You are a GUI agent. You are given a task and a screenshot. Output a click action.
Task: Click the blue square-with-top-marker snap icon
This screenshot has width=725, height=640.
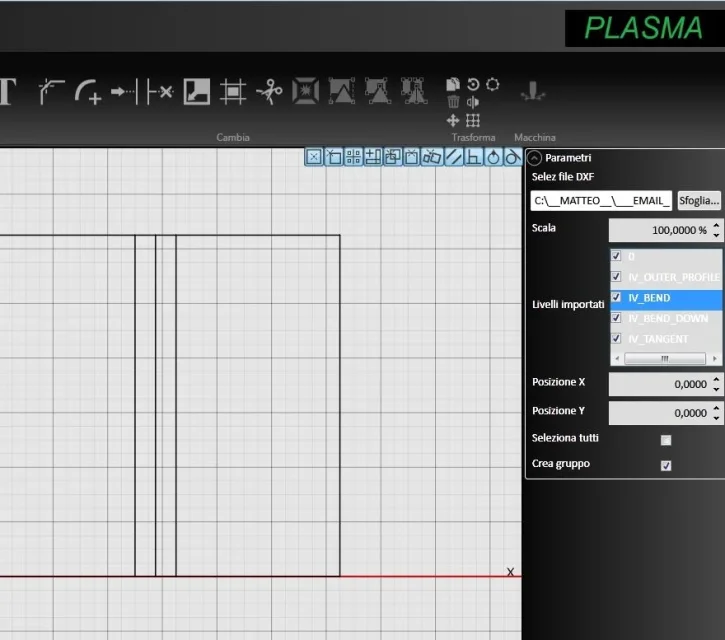click(412, 157)
